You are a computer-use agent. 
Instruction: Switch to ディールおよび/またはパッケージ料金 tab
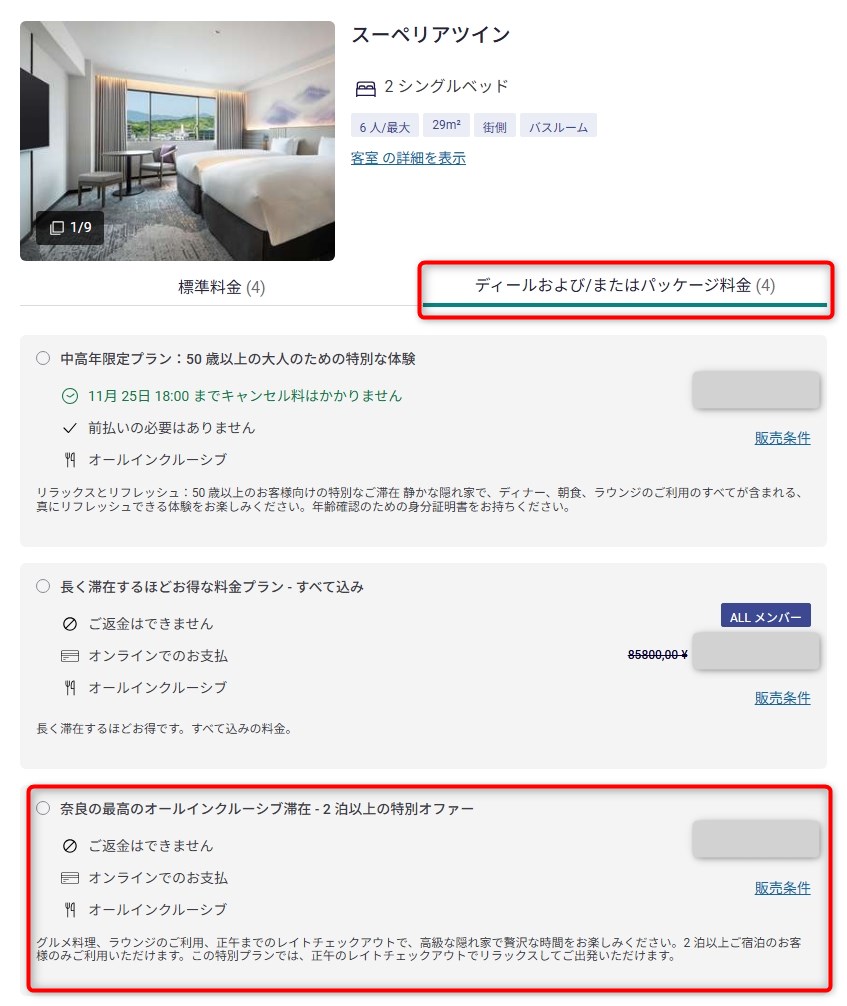point(624,286)
